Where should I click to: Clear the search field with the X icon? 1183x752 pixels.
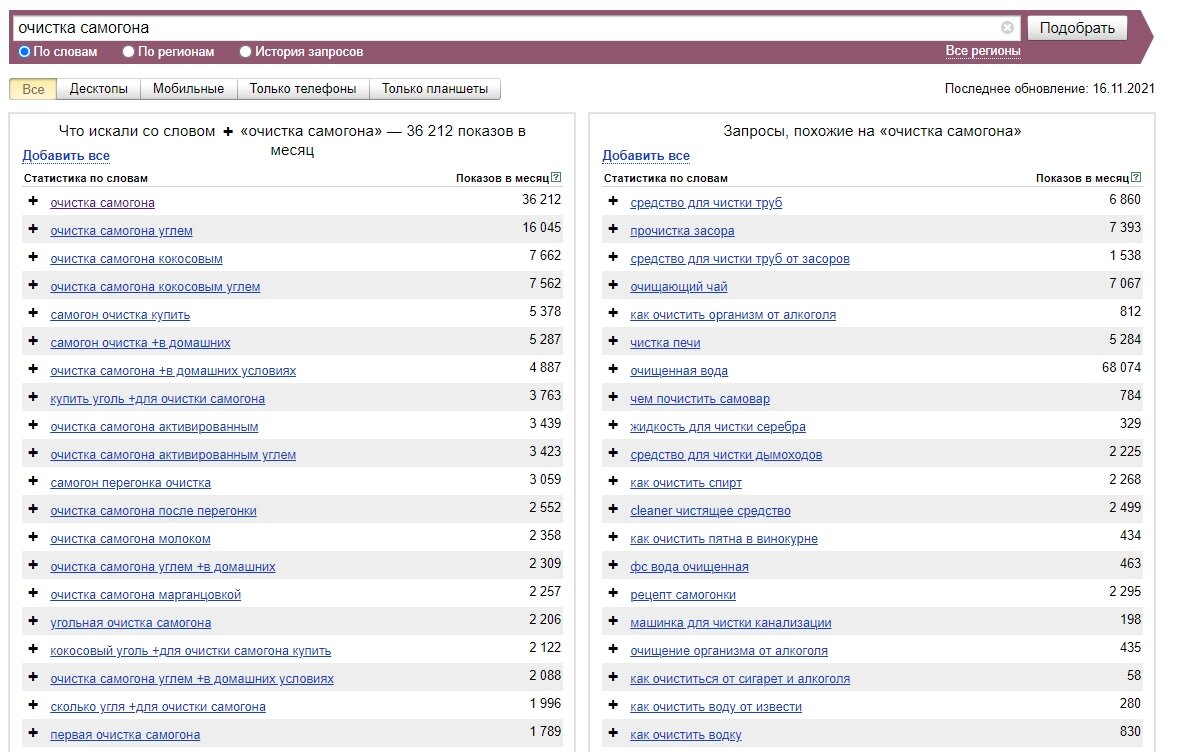pos(1007,28)
